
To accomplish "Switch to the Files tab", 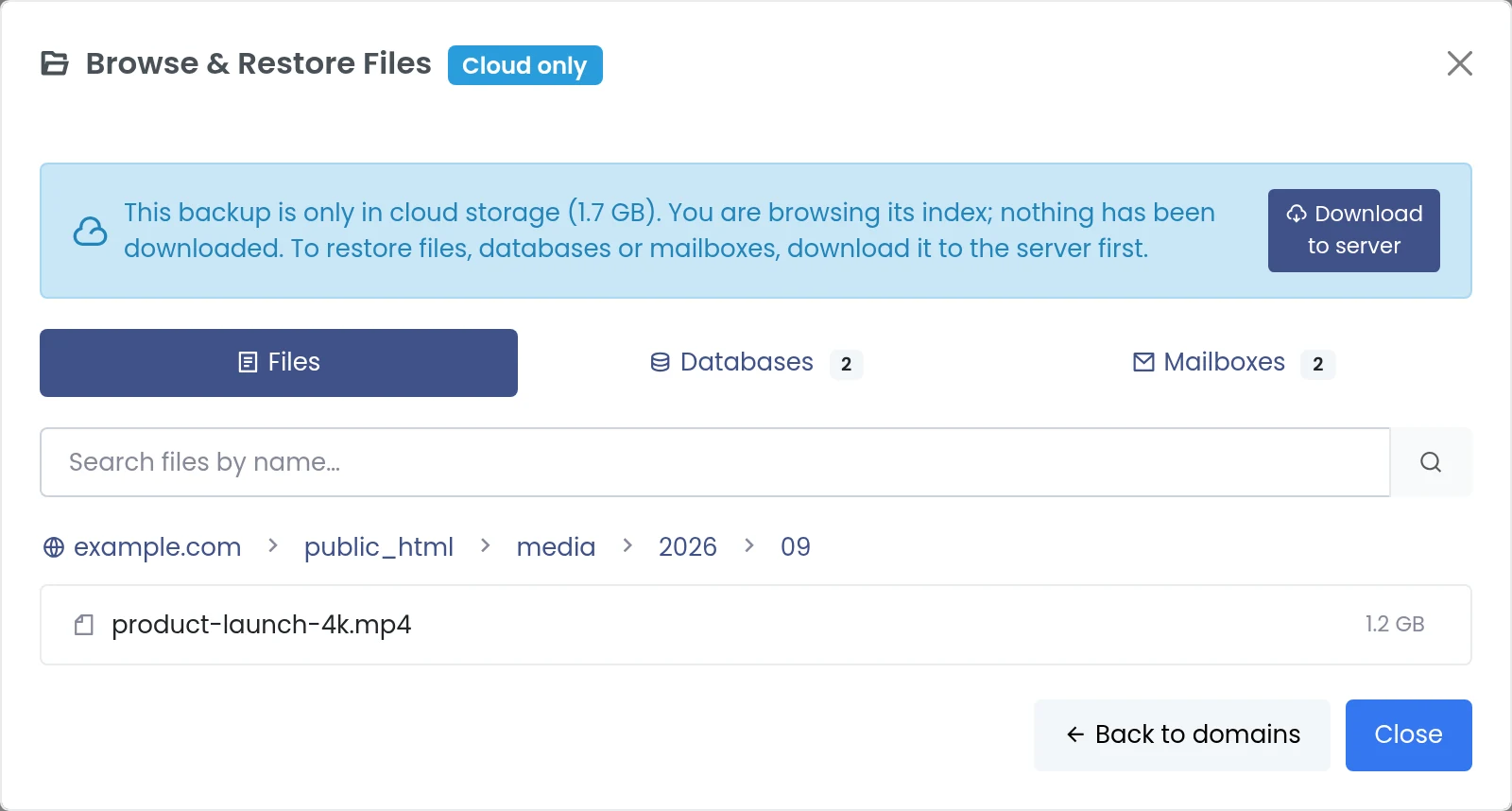I will click(279, 363).
